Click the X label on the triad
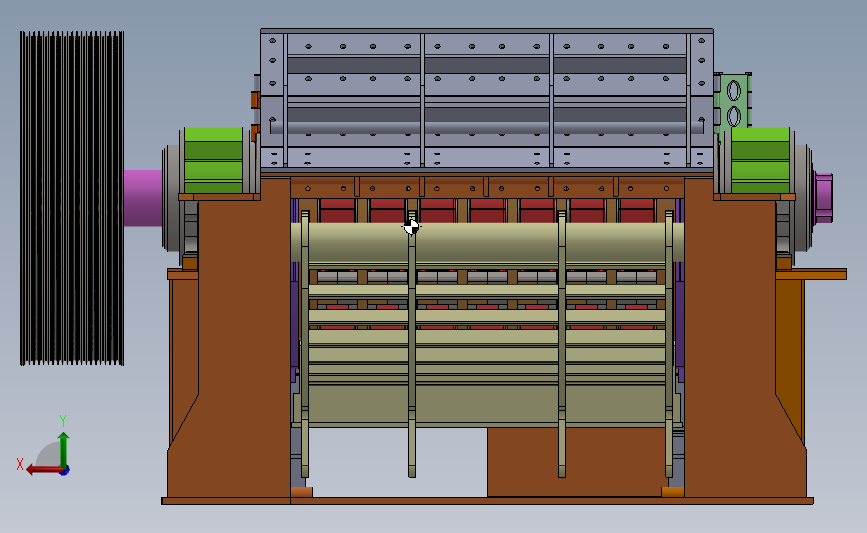This screenshot has width=867, height=533. [20, 464]
